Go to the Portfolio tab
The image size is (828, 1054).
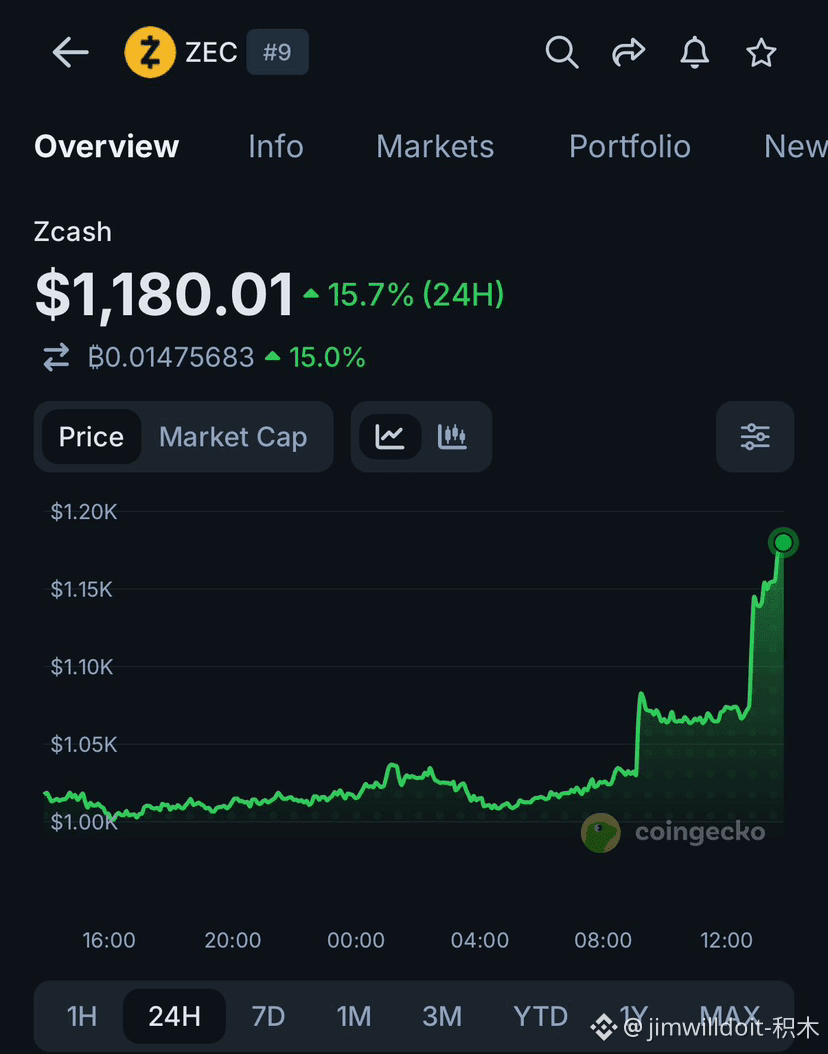[630, 147]
